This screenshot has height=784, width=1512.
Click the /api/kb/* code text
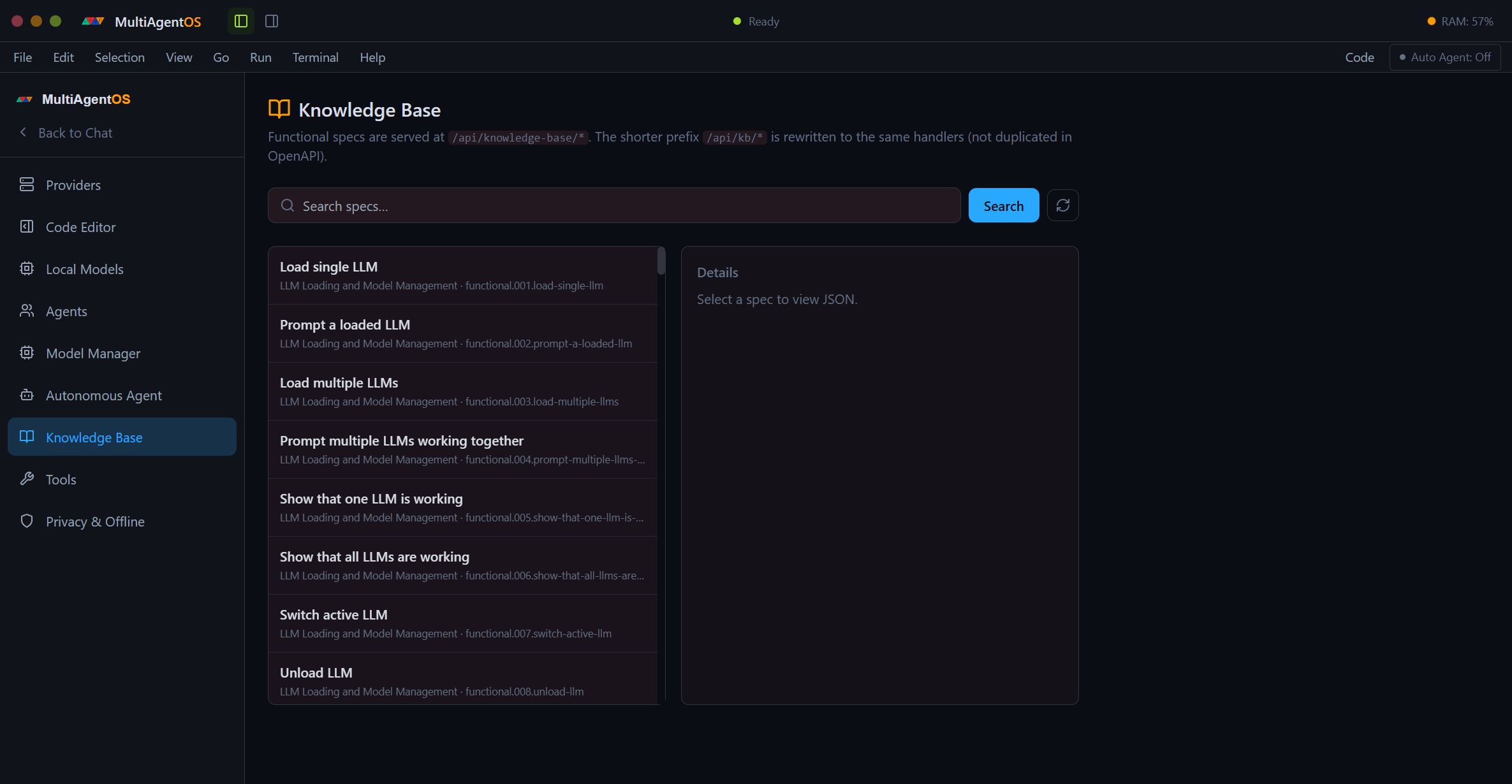[x=735, y=138]
